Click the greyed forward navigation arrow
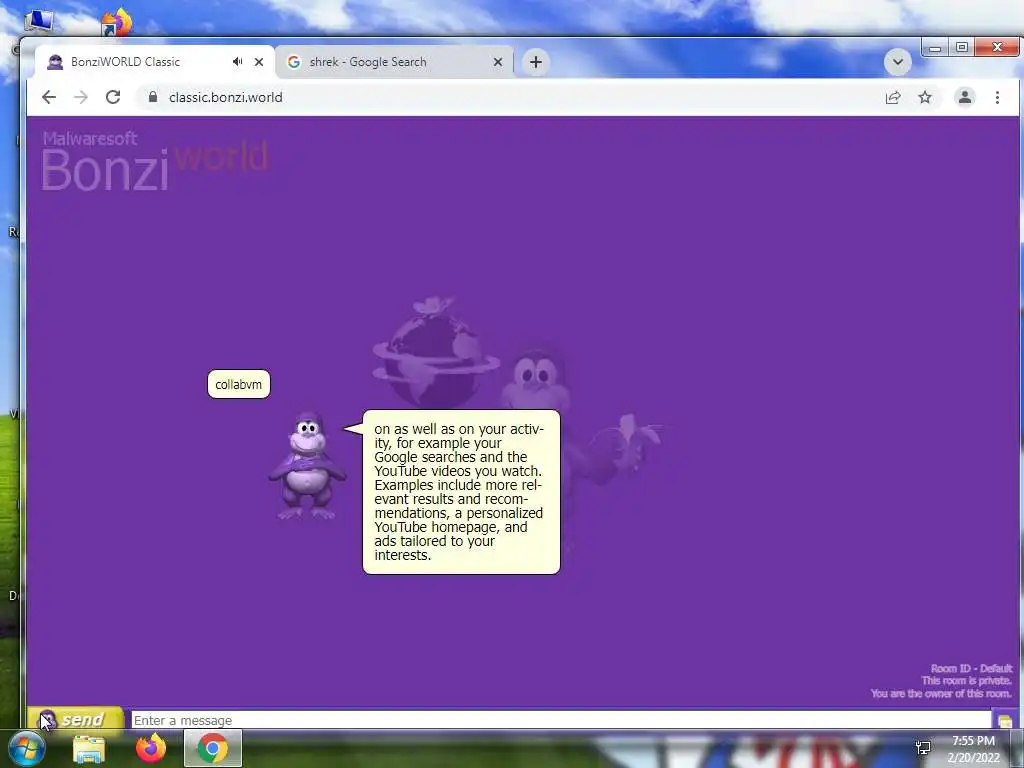The height and width of the screenshot is (768, 1024). click(x=81, y=97)
